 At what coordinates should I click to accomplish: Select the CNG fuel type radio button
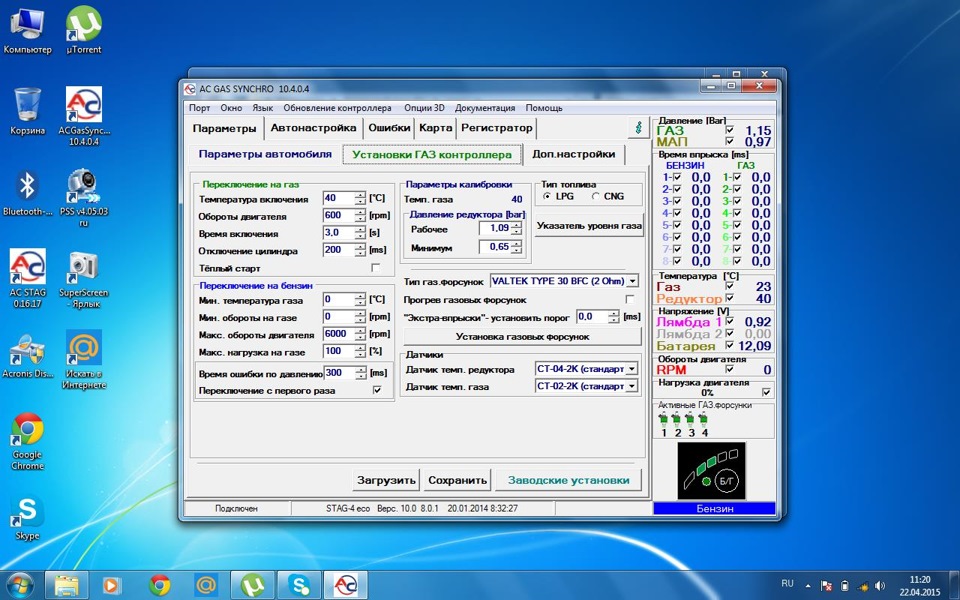[596, 197]
